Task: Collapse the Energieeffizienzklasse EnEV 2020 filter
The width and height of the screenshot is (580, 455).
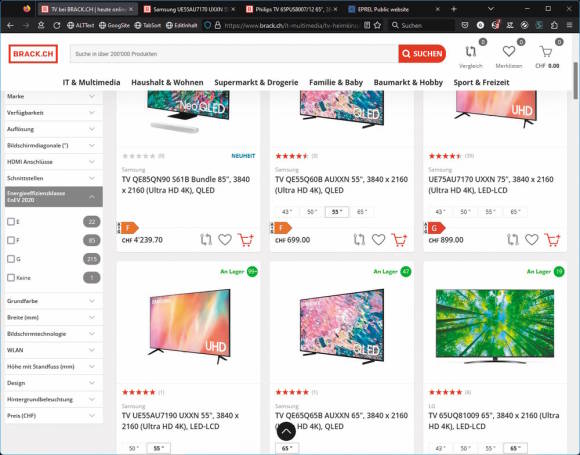Action: [x=54, y=196]
